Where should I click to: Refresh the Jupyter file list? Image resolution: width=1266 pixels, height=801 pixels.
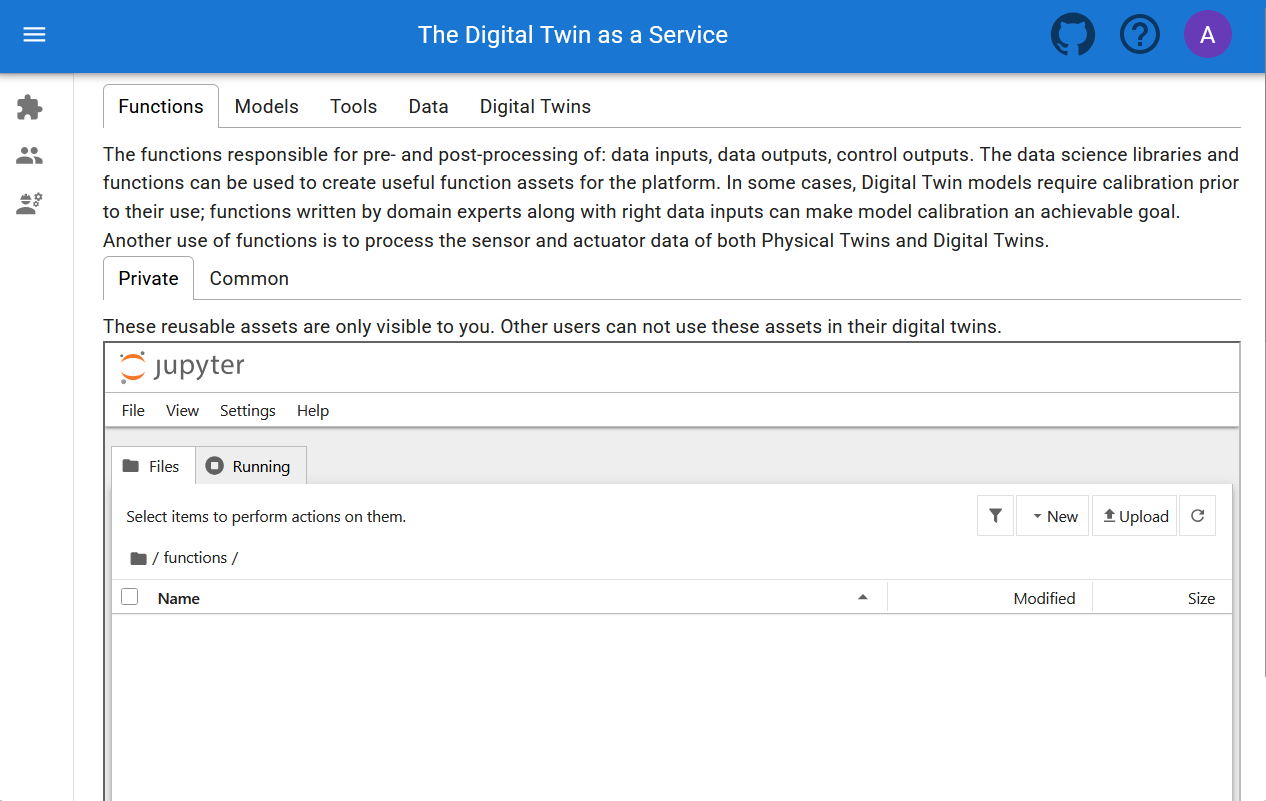1197,516
